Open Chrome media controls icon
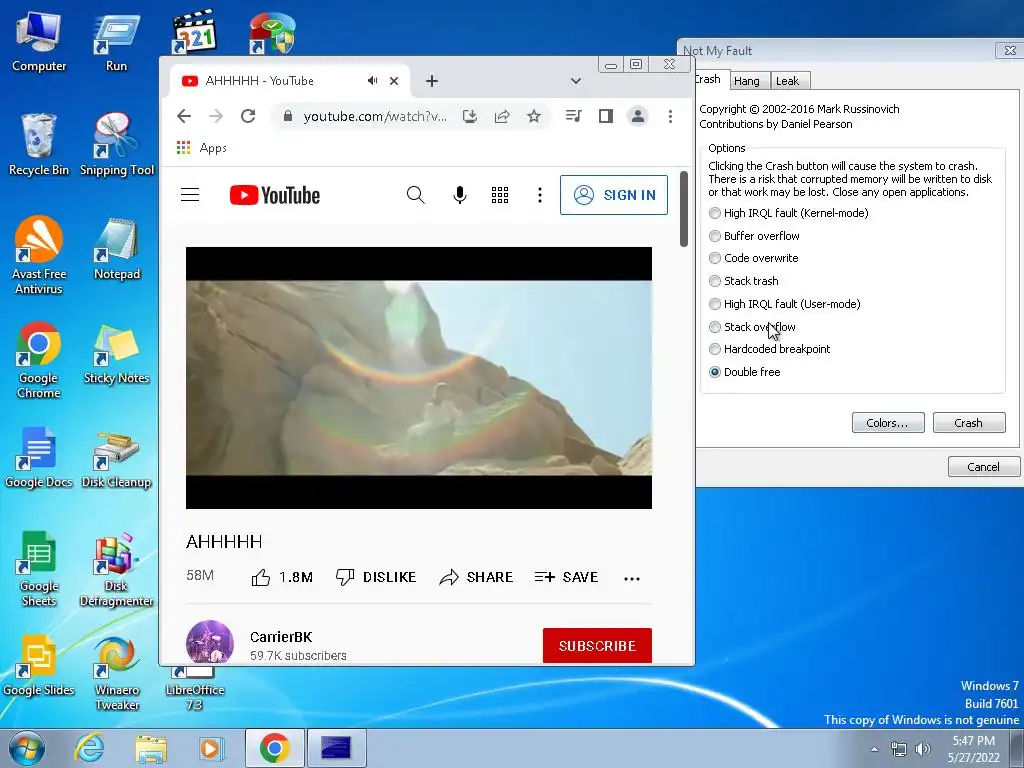 pos(573,116)
